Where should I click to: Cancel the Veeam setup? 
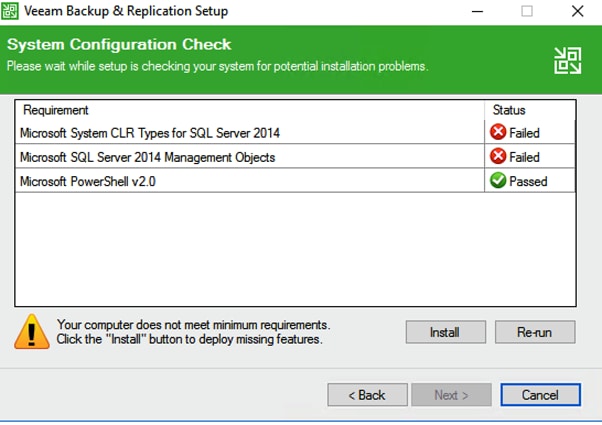(540, 395)
